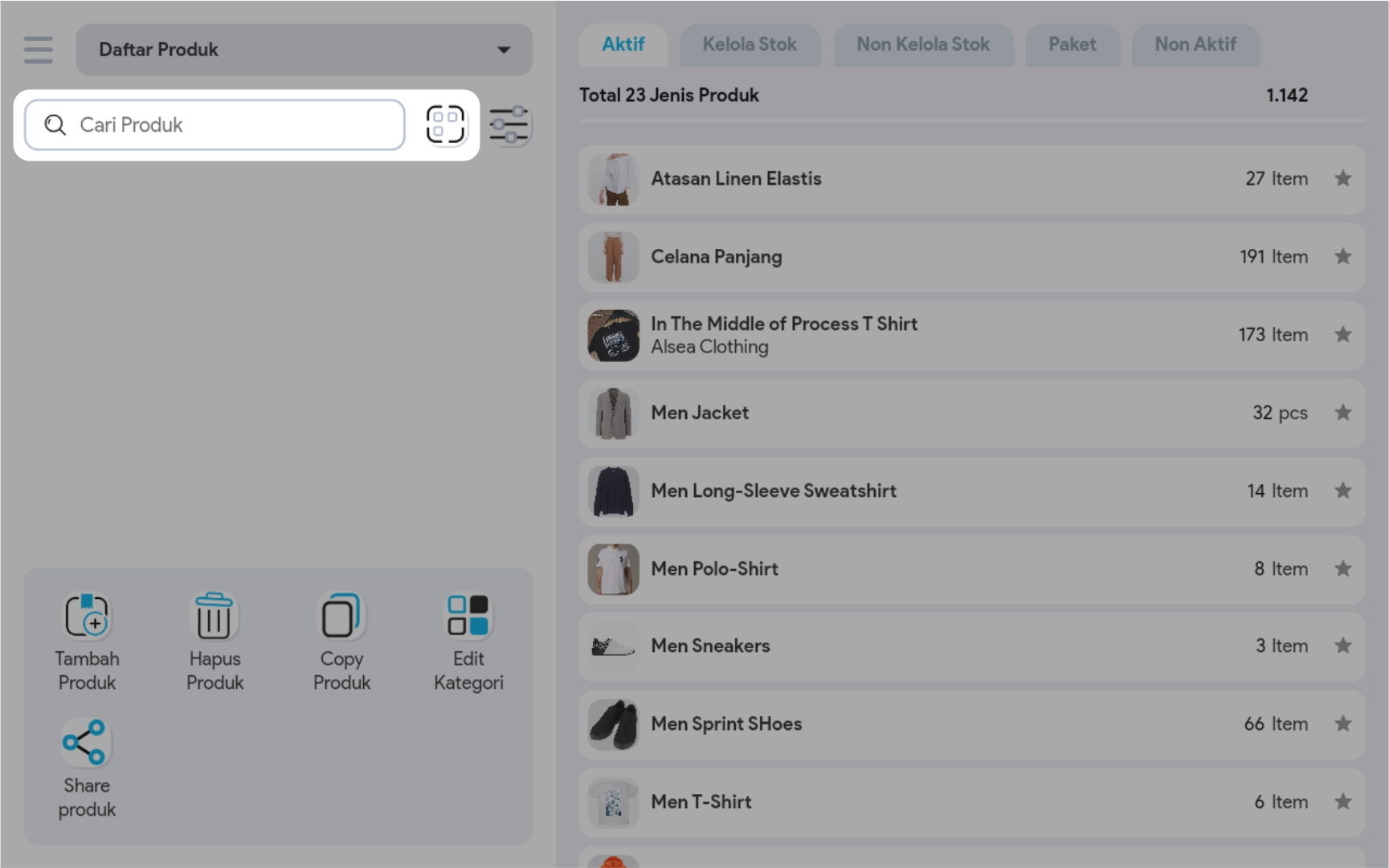Toggle favorite star for Men Sneakers

[1342, 646]
